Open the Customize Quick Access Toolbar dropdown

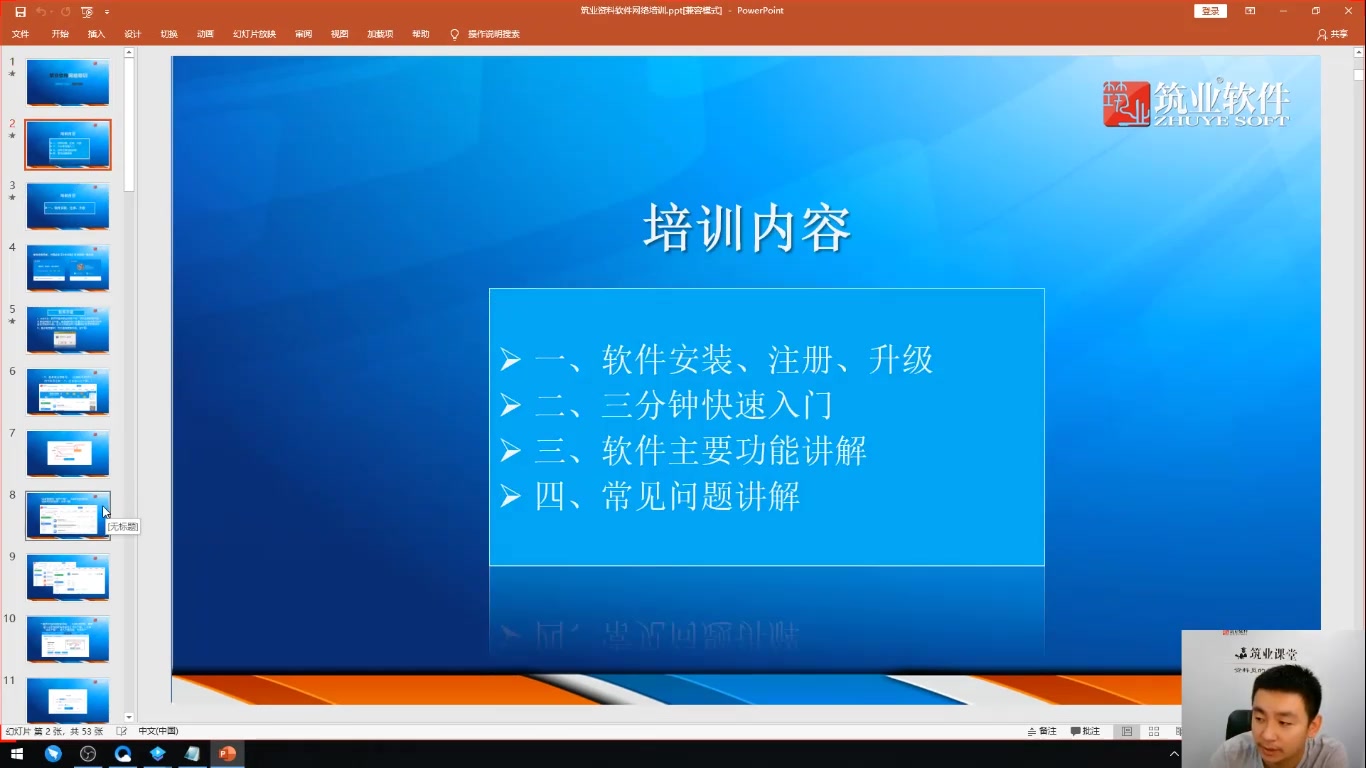(107, 12)
